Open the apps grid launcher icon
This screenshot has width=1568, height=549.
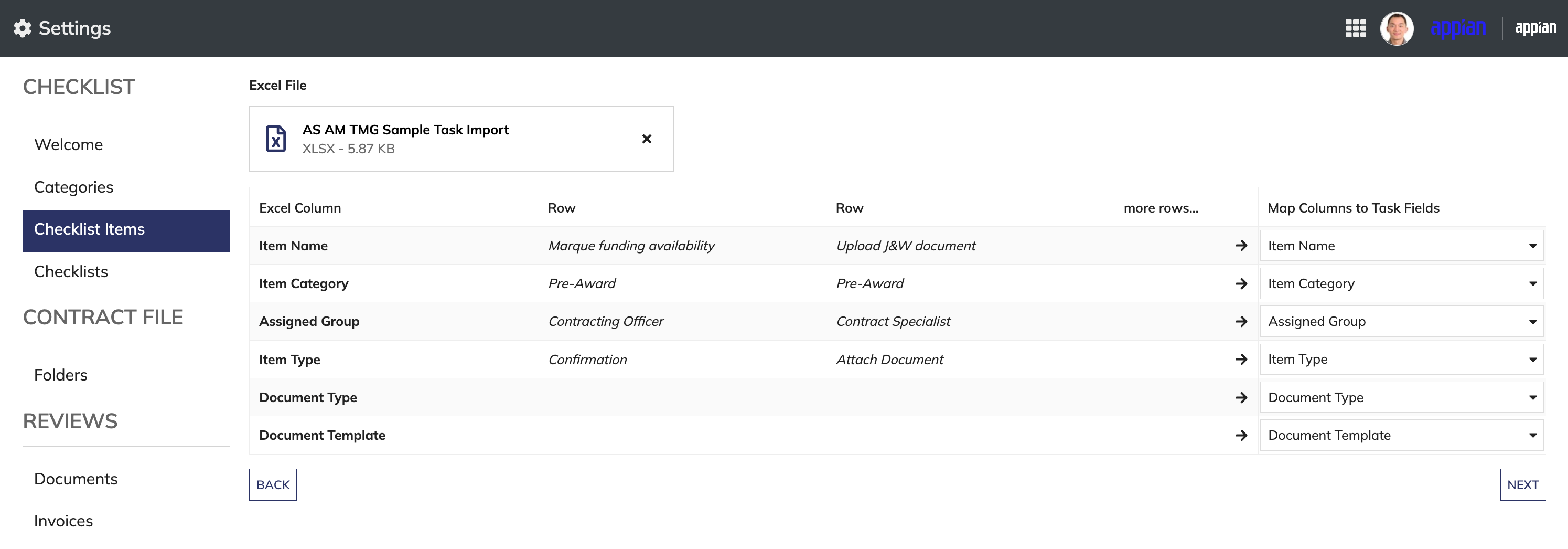click(1356, 28)
